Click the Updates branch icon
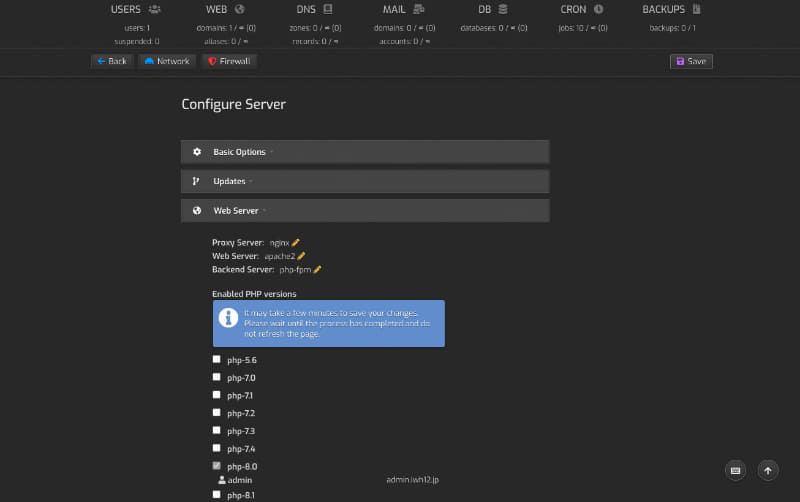Viewport: 800px width, 502px height. click(196, 181)
